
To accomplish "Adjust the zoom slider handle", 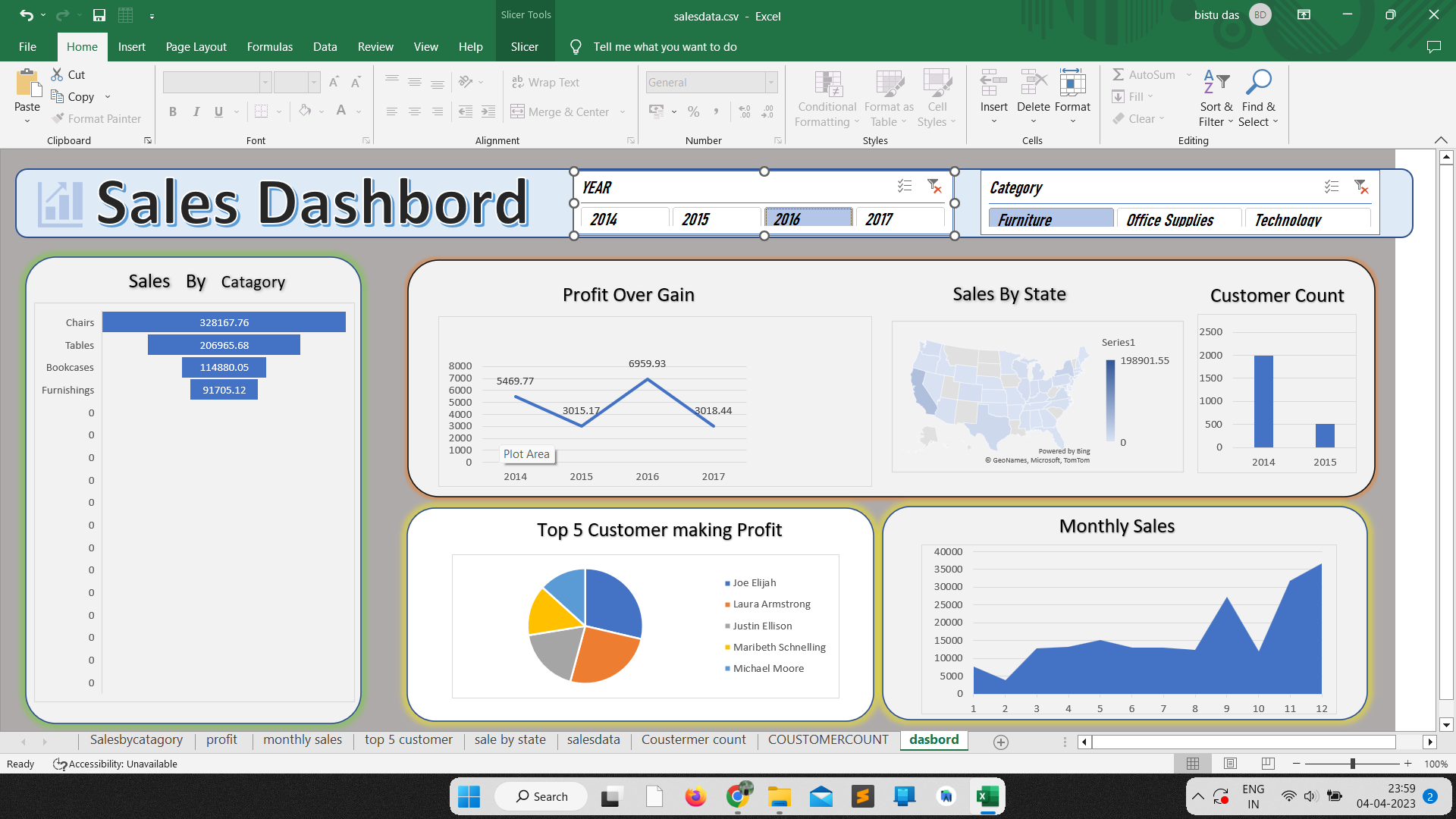I will coord(1353,764).
